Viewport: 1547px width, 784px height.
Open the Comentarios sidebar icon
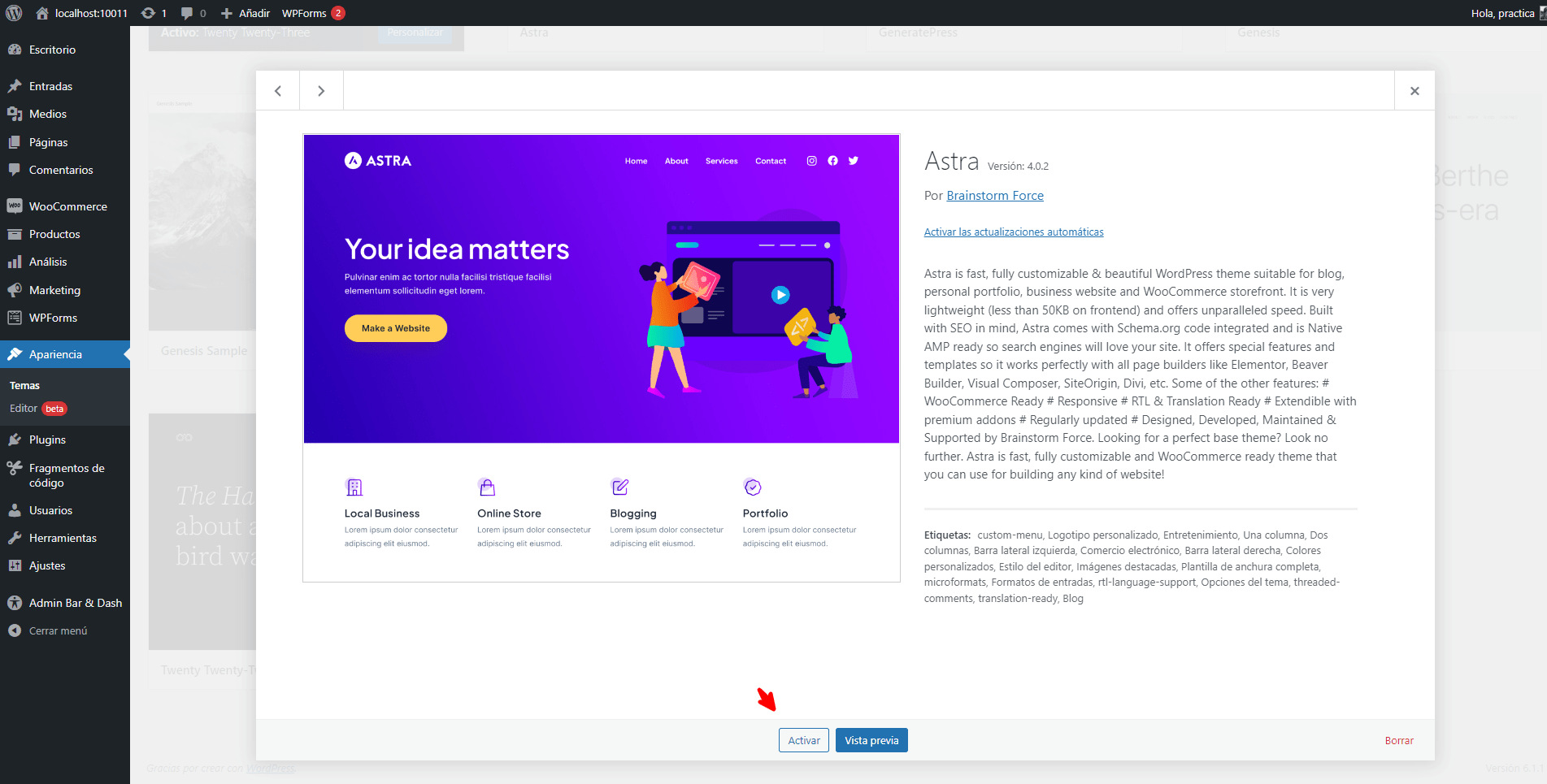15,170
